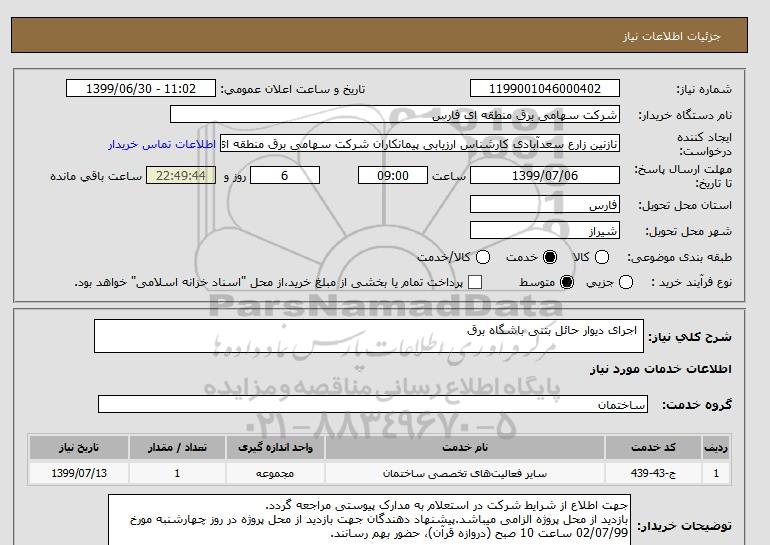
Task: Click the service code cell ج-43-439
Action: tap(653, 473)
